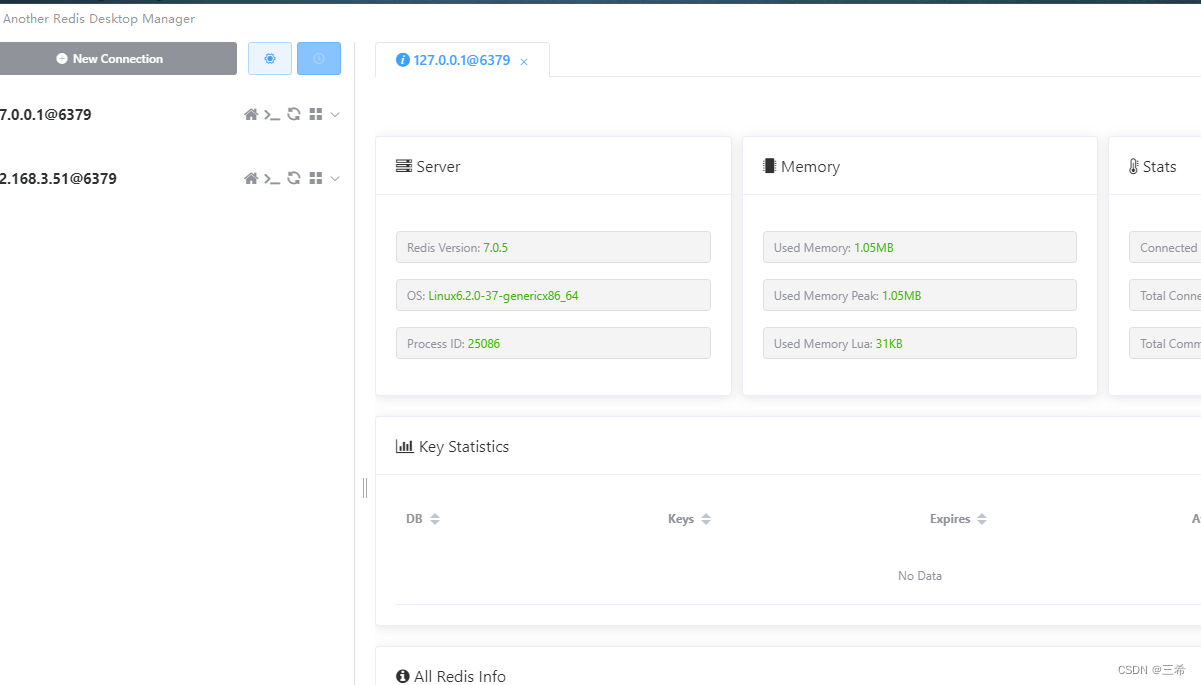Open console for 2.168.3.51@6379 connection
The height and width of the screenshot is (685, 1201).
272,179
